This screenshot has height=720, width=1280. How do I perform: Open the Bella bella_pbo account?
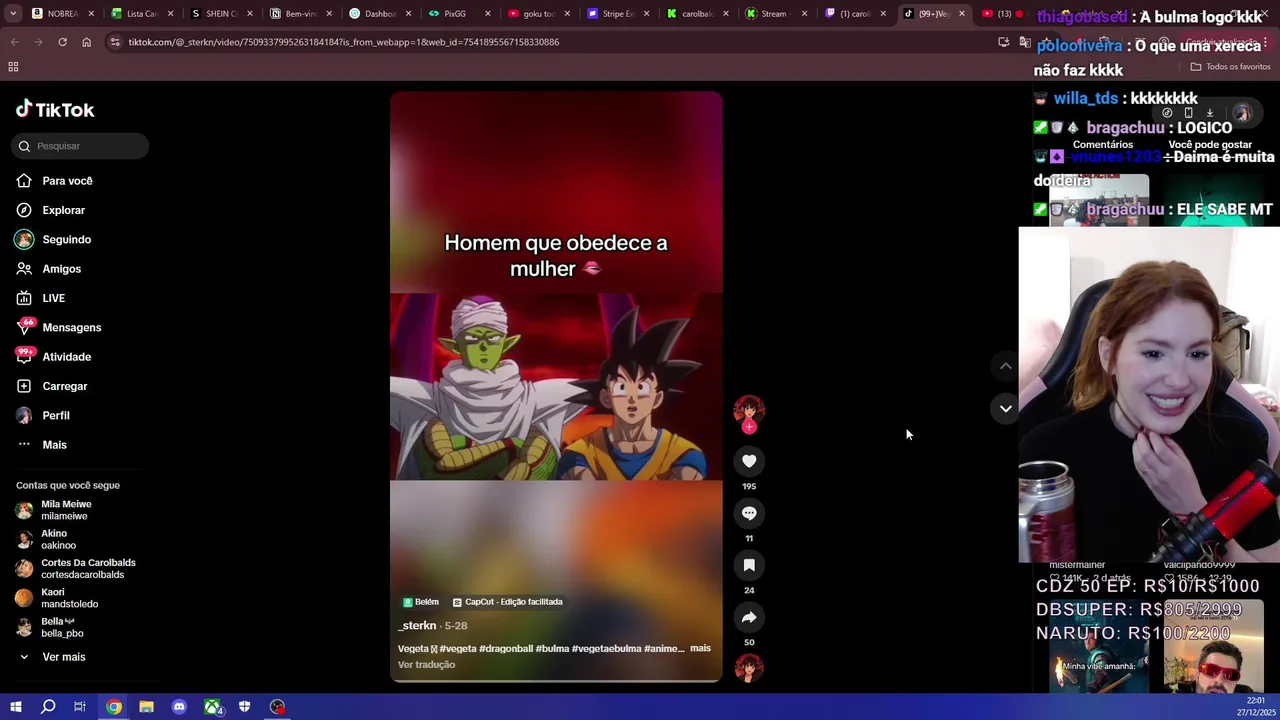[62, 627]
